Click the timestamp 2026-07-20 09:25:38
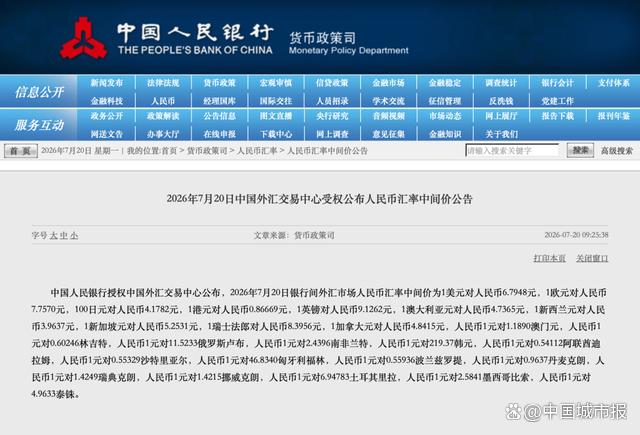The height and width of the screenshot is (435, 640). (x=576, y=235)
